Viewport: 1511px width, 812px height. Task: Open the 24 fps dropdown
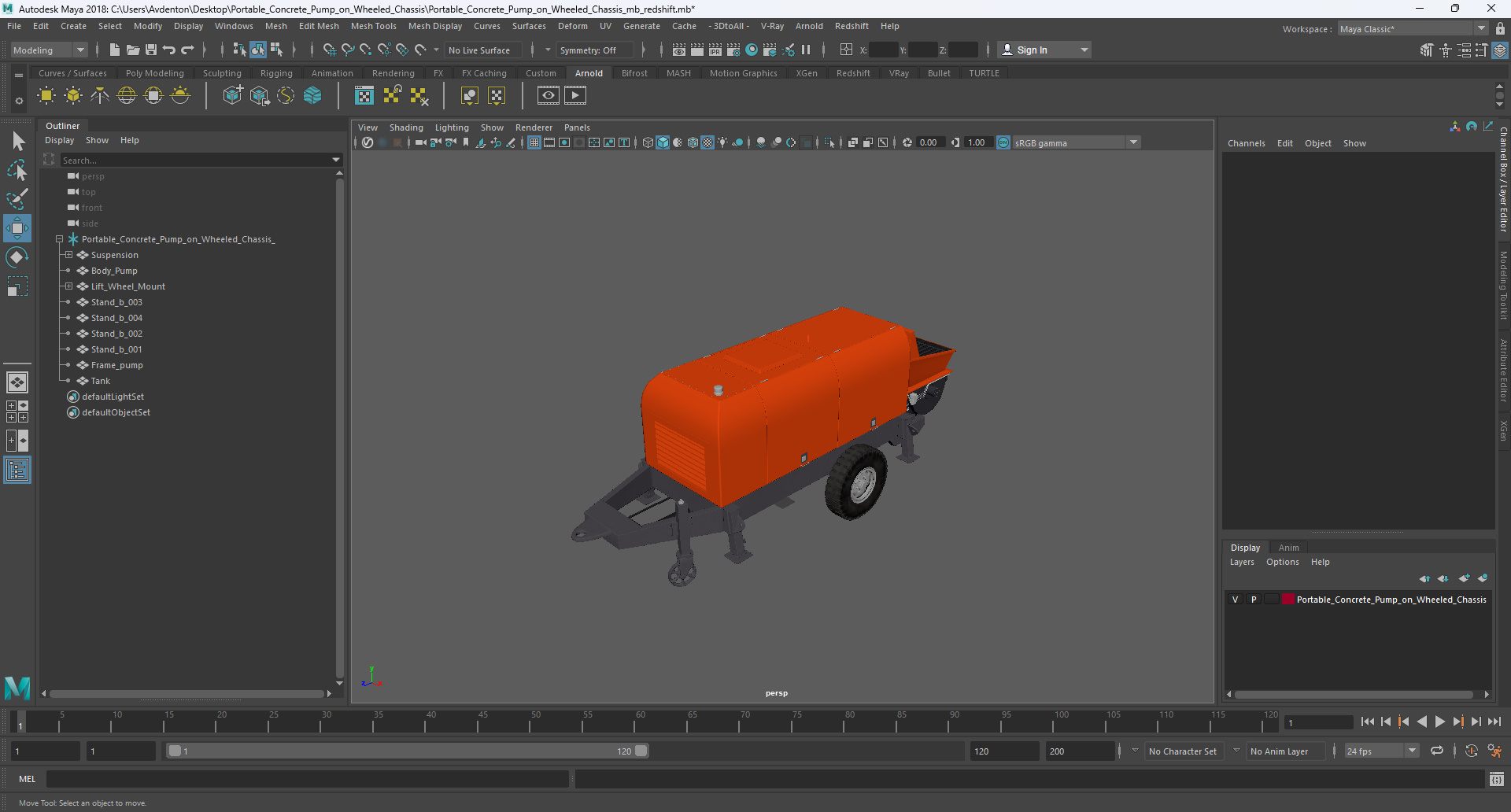pyautogui.click(x=1382, y=751)
